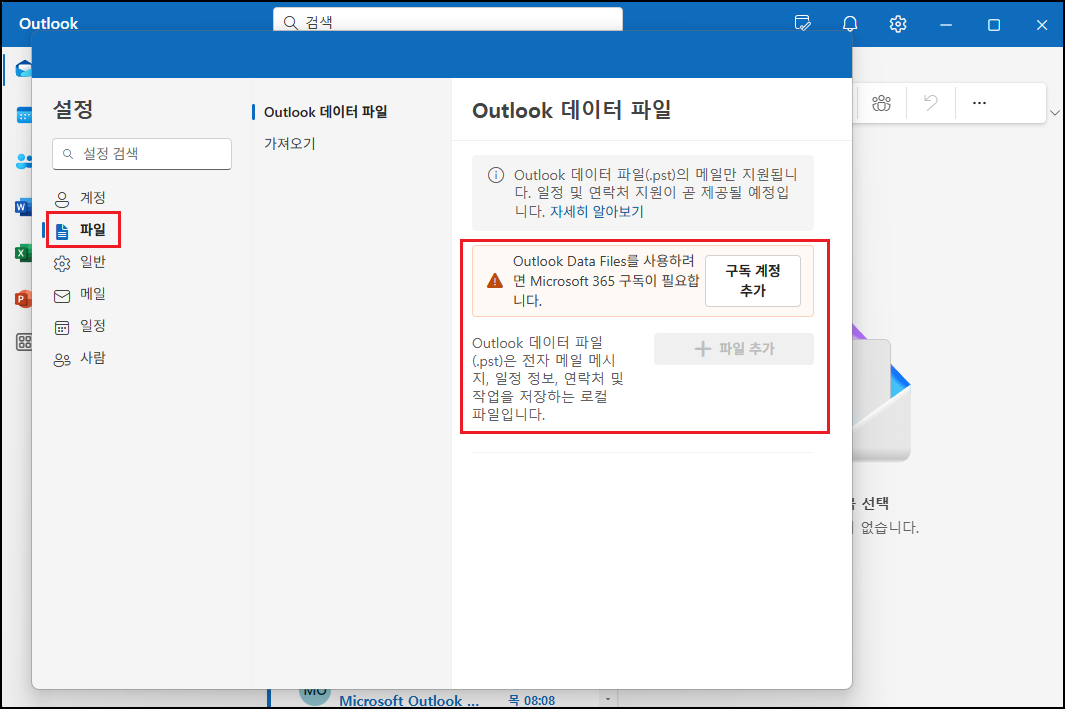Open the 메일 settings category
Screen dimensions: 1065x709
point(80,294)
